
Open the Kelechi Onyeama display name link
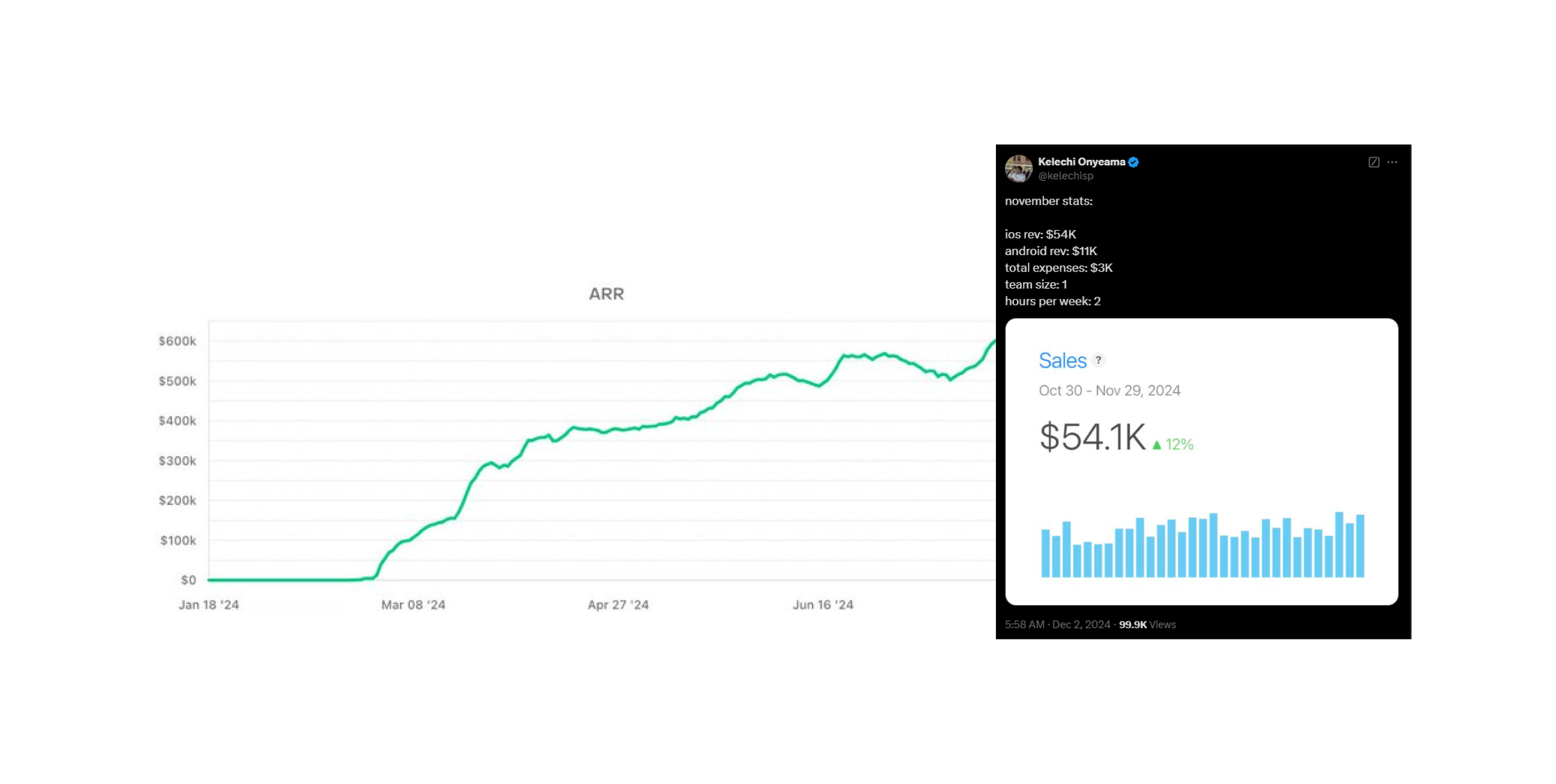1081,162
